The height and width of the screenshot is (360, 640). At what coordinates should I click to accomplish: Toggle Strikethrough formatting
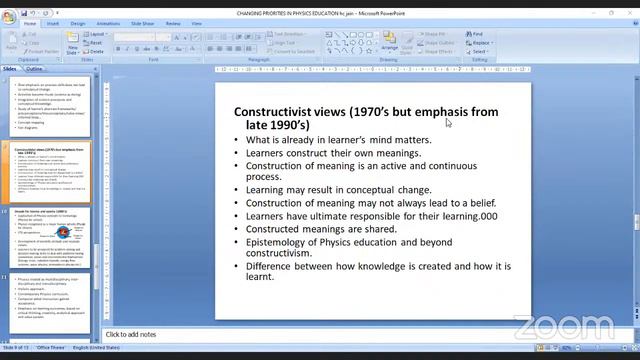click(147, 49)
